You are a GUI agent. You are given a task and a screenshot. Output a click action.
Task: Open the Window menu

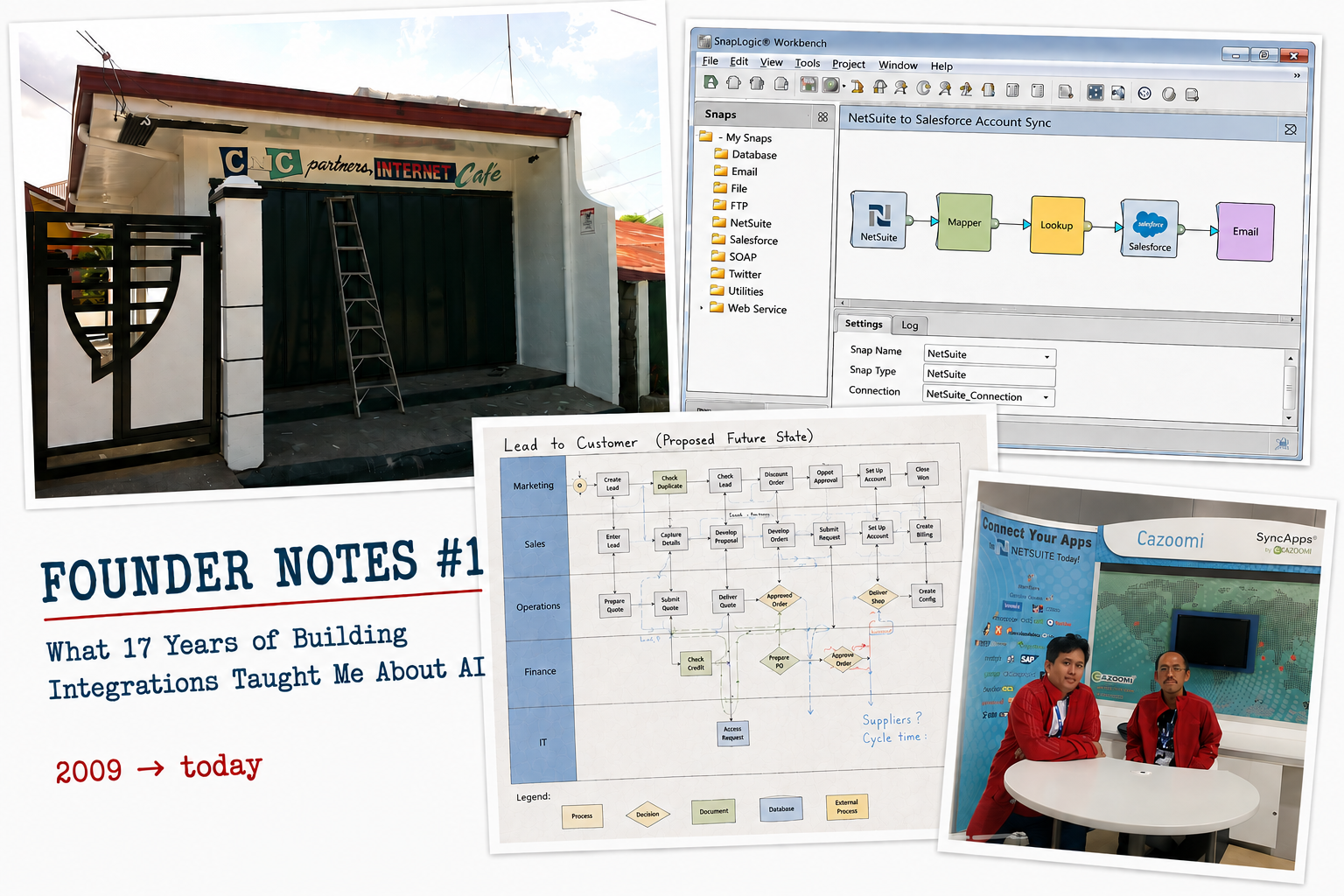pyautogui.click(x=898, y=65)
